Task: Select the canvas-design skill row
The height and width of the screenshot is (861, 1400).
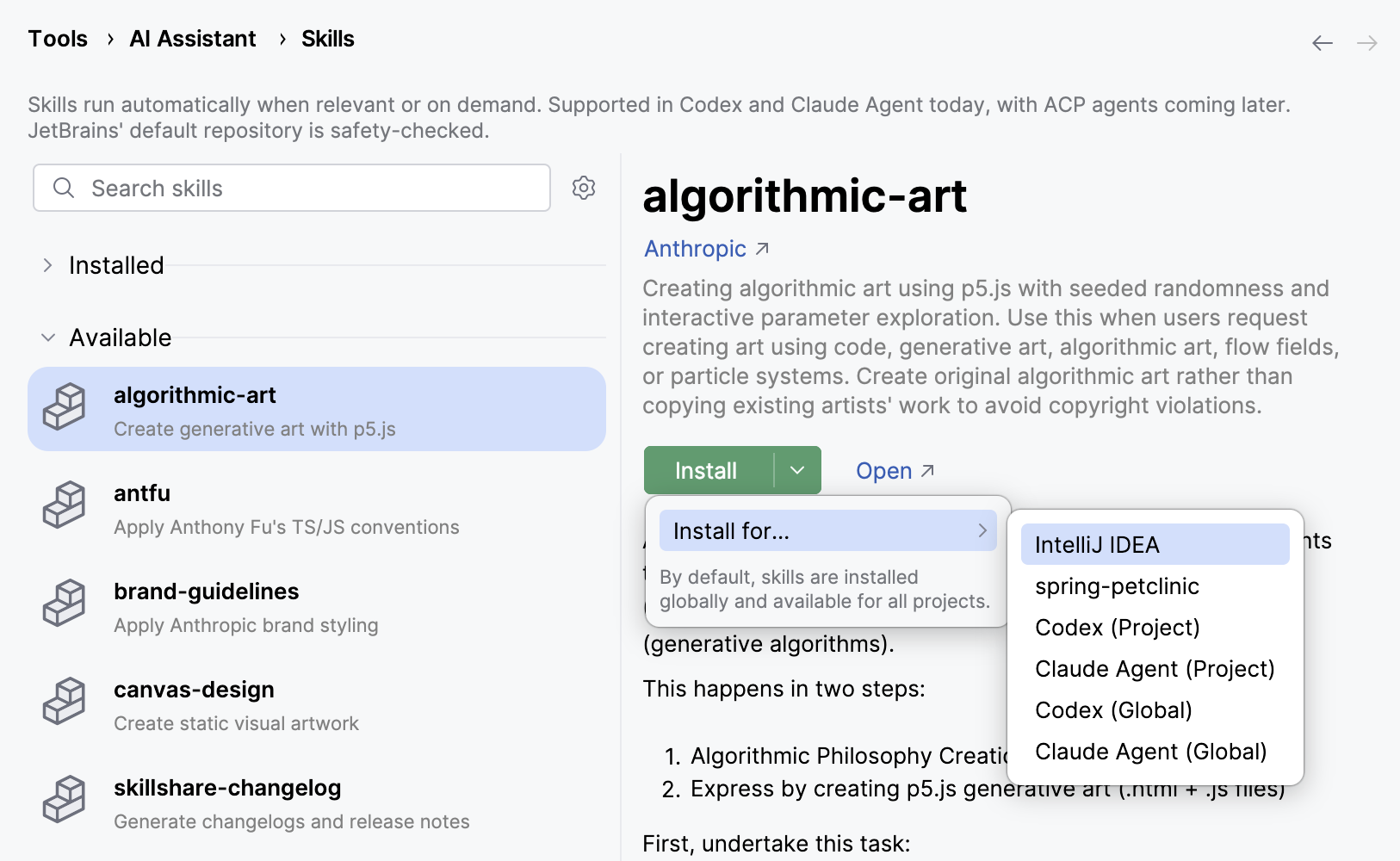Action: click(x=317, y=703)
